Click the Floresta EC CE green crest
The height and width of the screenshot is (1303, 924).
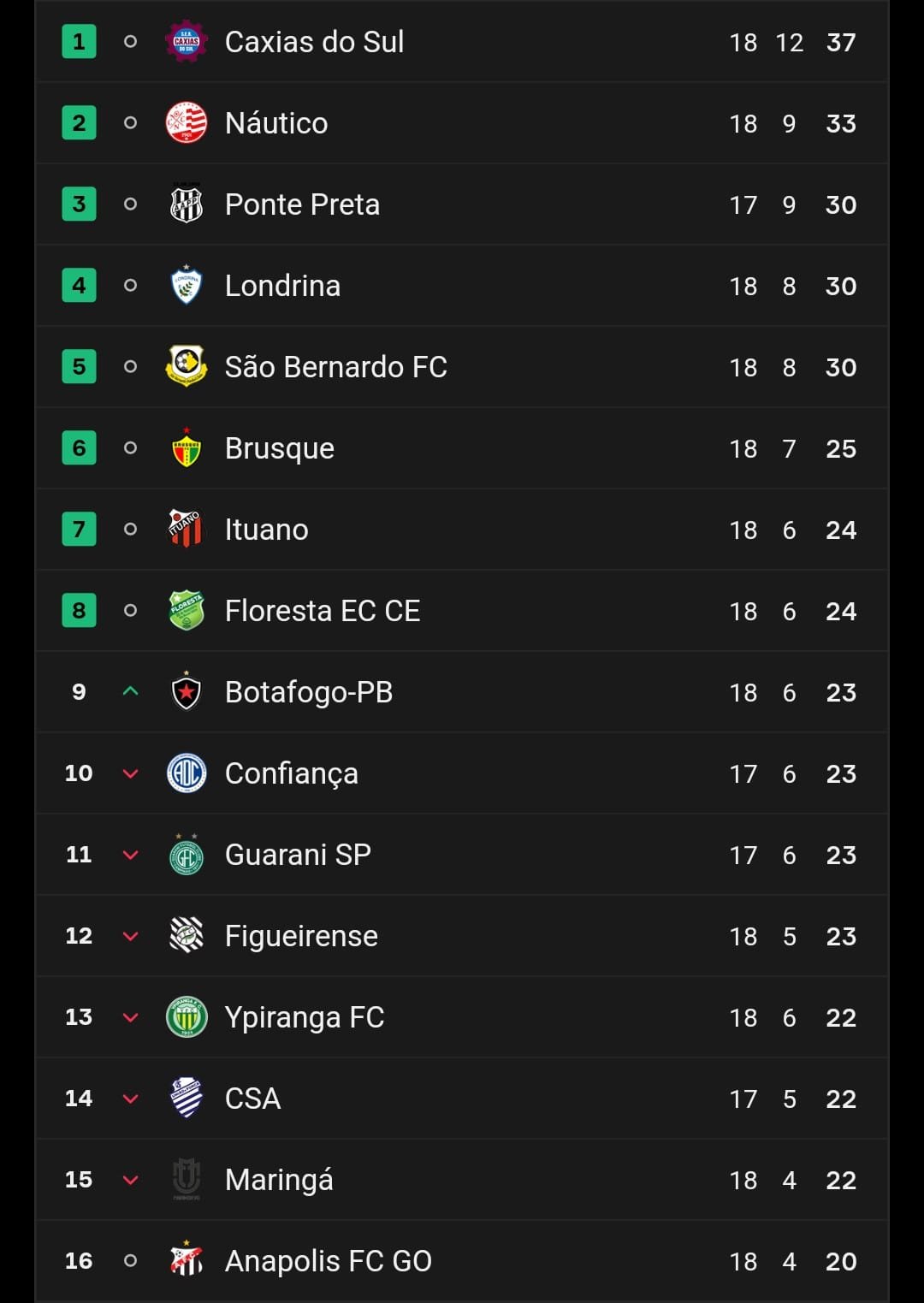point(187,610)
